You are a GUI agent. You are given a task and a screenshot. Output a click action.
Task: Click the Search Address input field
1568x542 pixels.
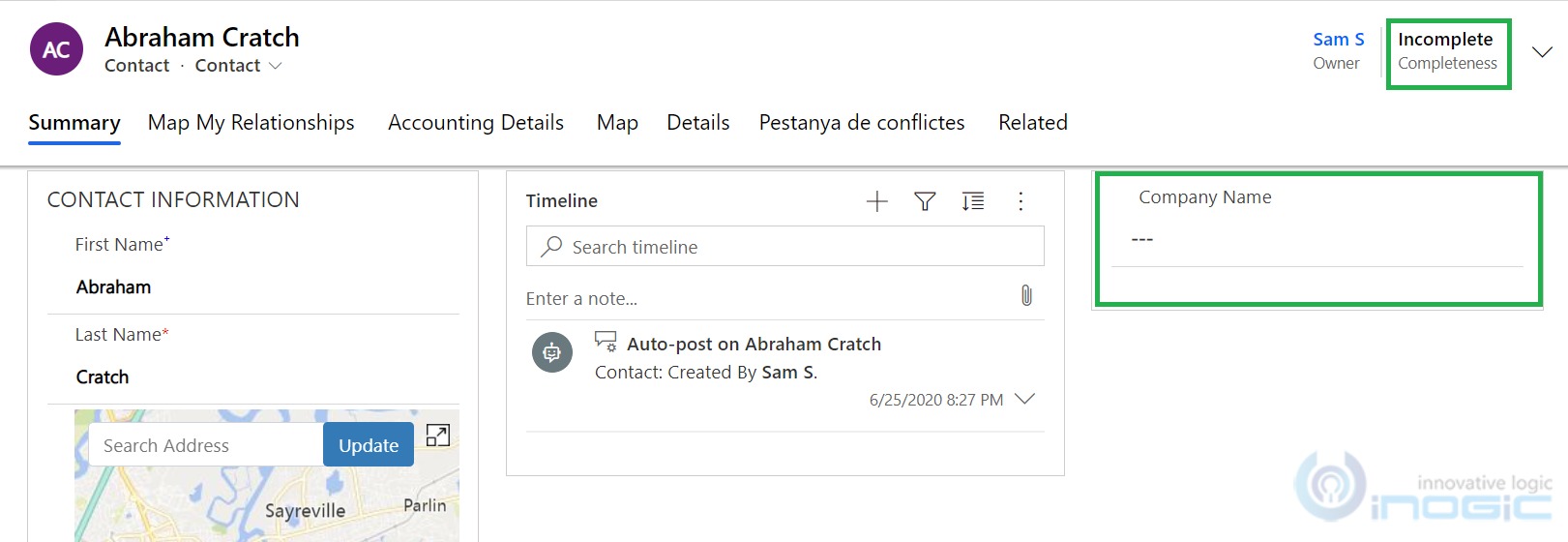[x=205, y=445]
